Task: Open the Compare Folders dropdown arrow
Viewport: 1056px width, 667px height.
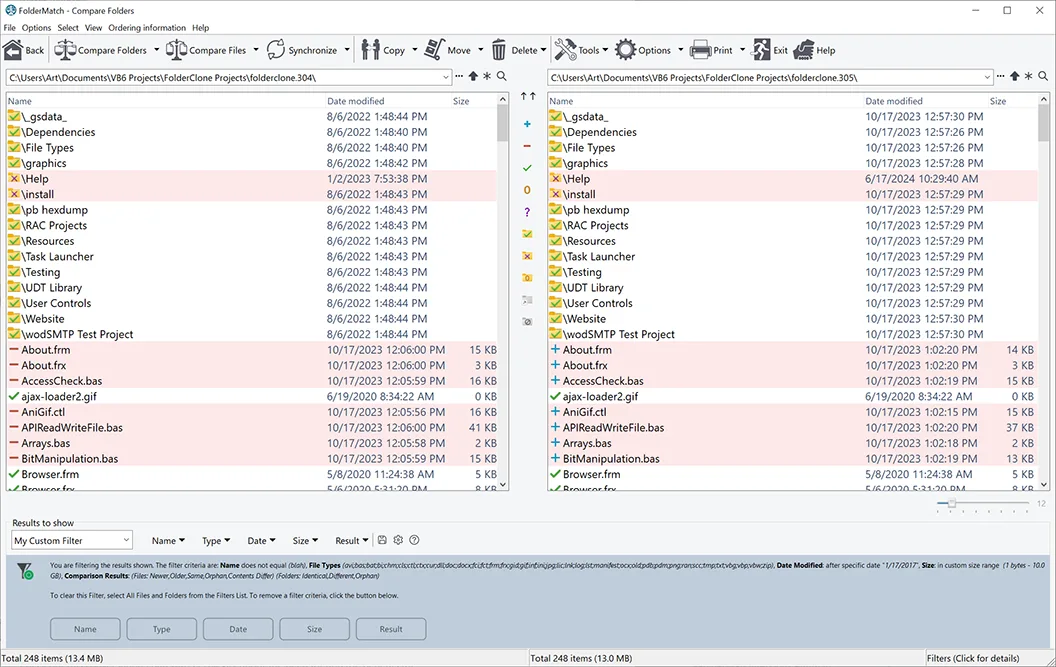Action: (x=156, y=50)
